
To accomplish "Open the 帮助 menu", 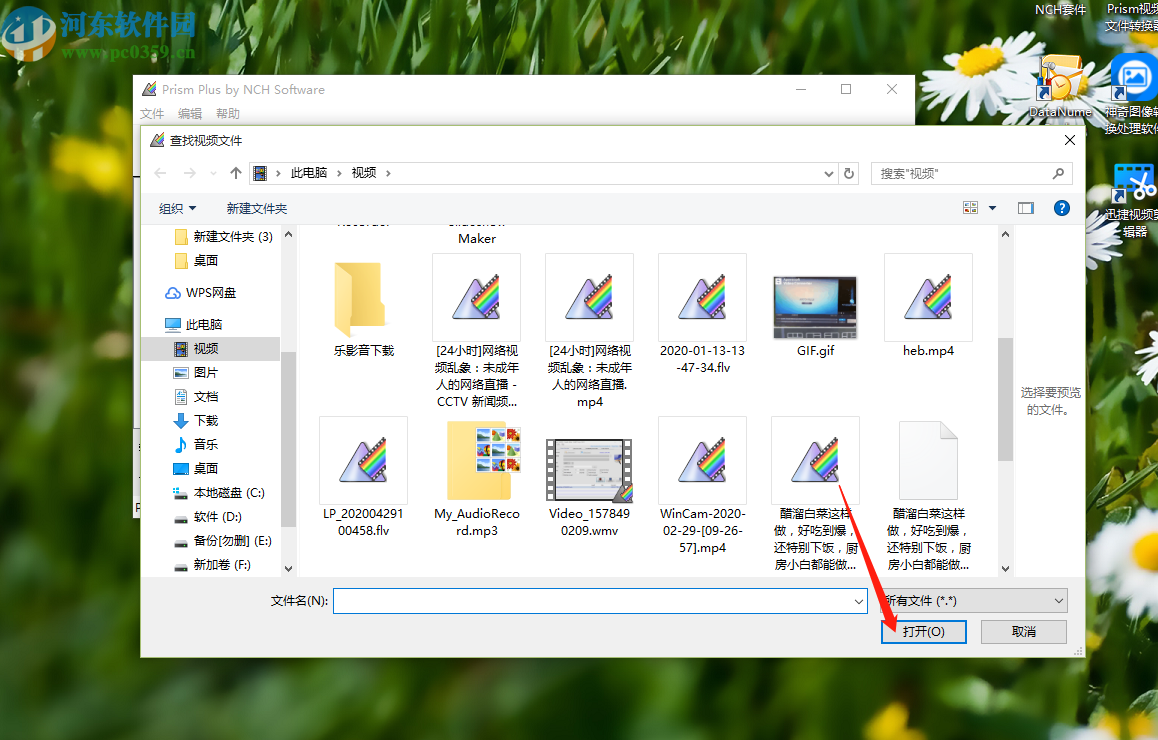I will click(227, 113).
